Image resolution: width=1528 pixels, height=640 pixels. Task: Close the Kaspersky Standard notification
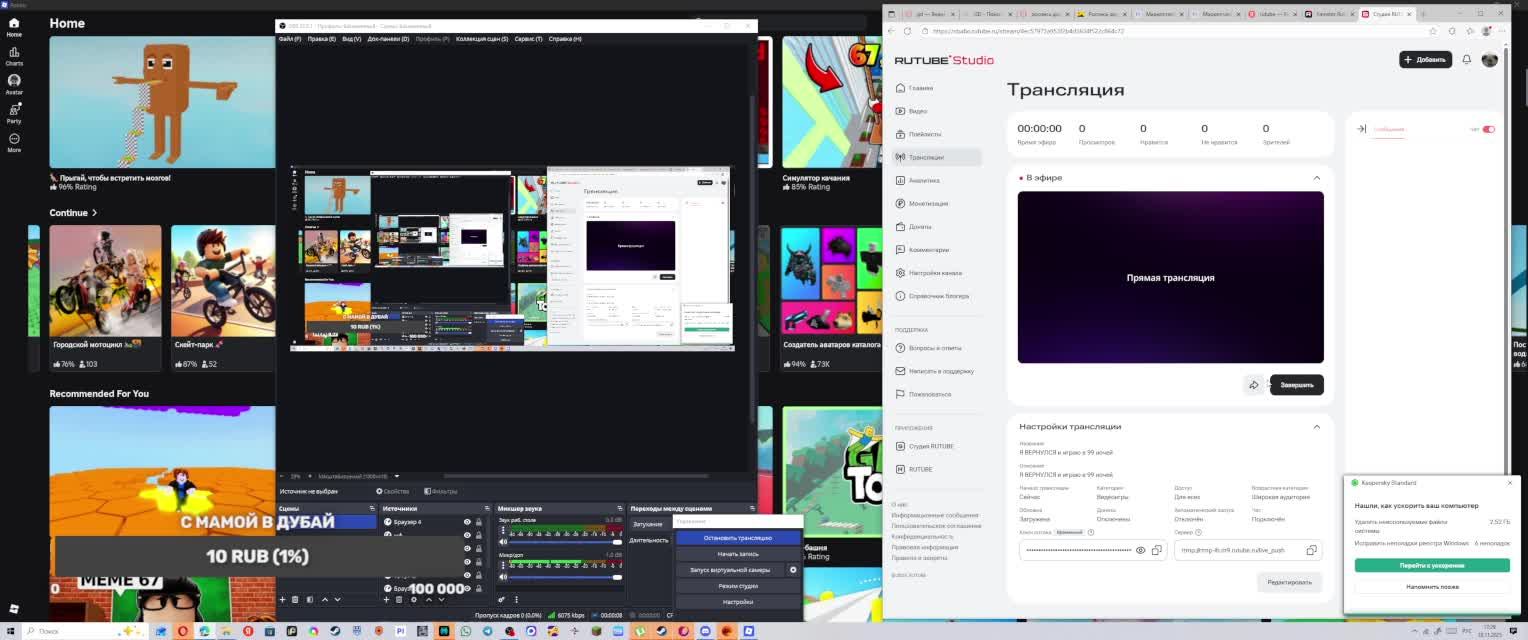(x=1510, y=483)
